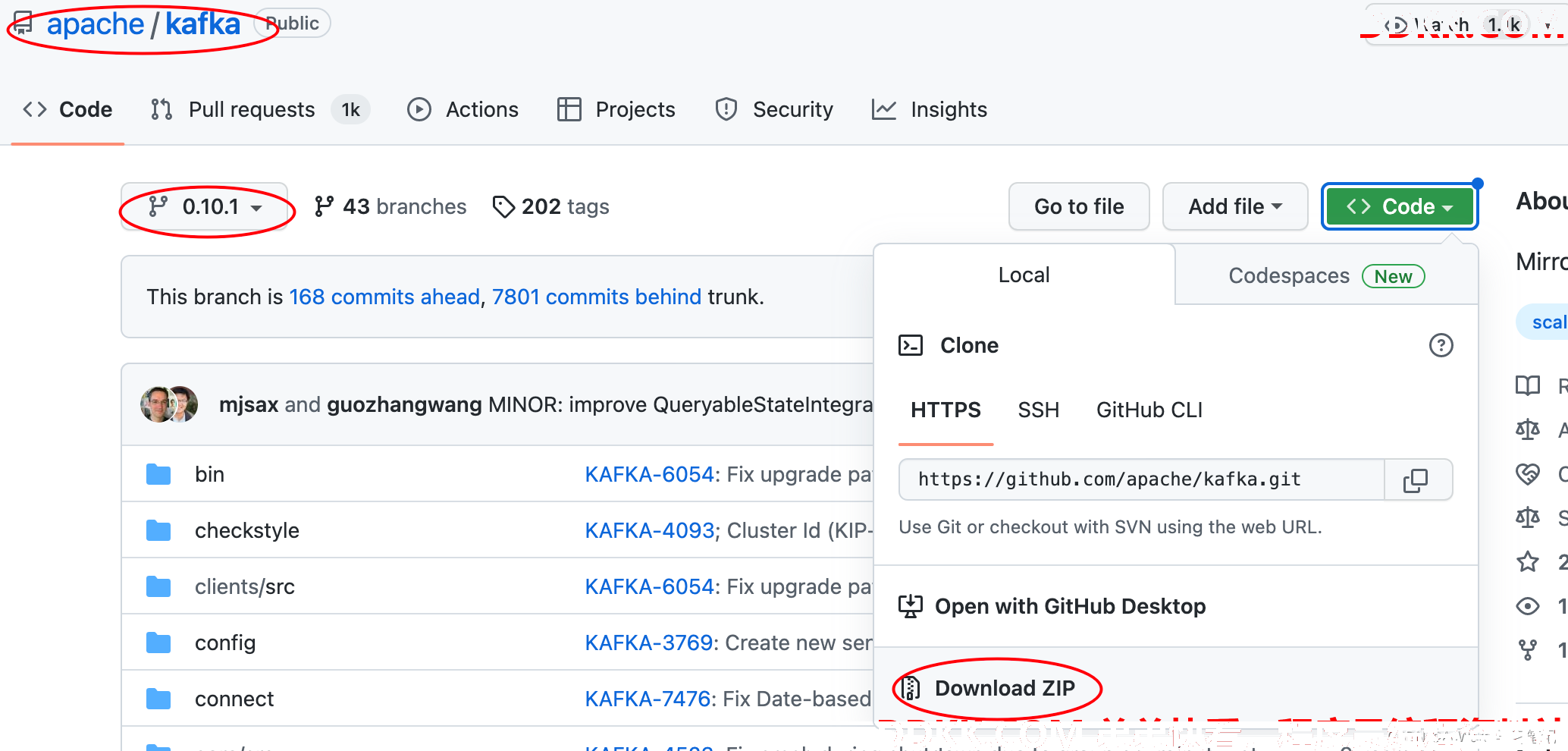Open the bin folder
The width and height of the screenshot is (1568, 751).
[x=209, y=474]
